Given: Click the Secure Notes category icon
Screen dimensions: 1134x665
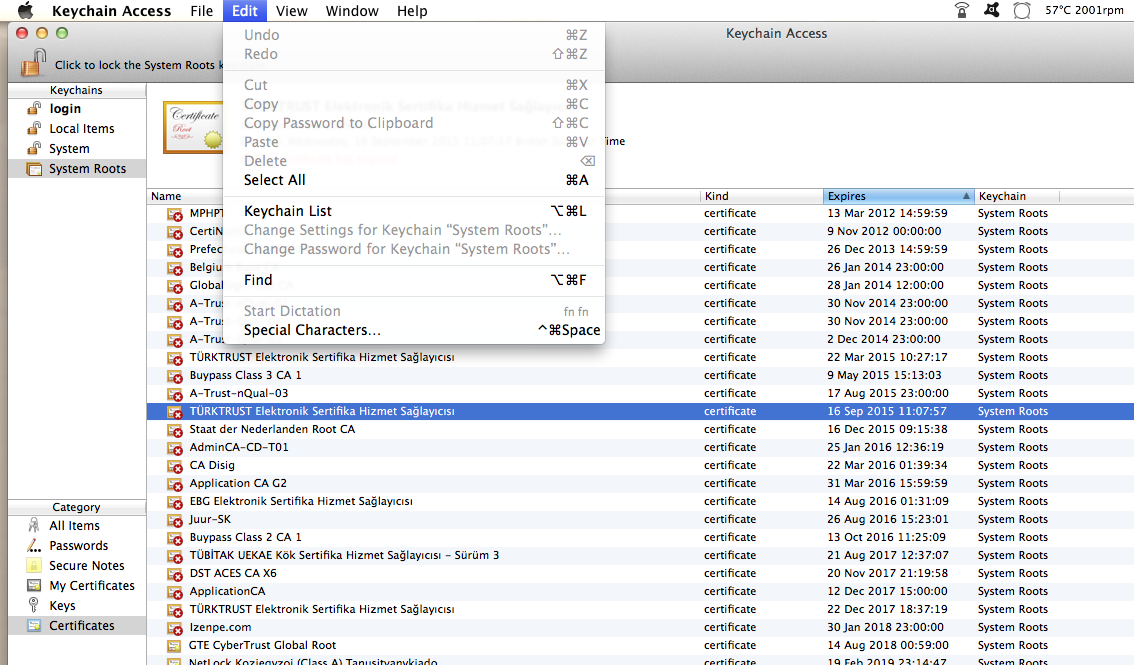Looking at the screenshot, I should point(34,565).
